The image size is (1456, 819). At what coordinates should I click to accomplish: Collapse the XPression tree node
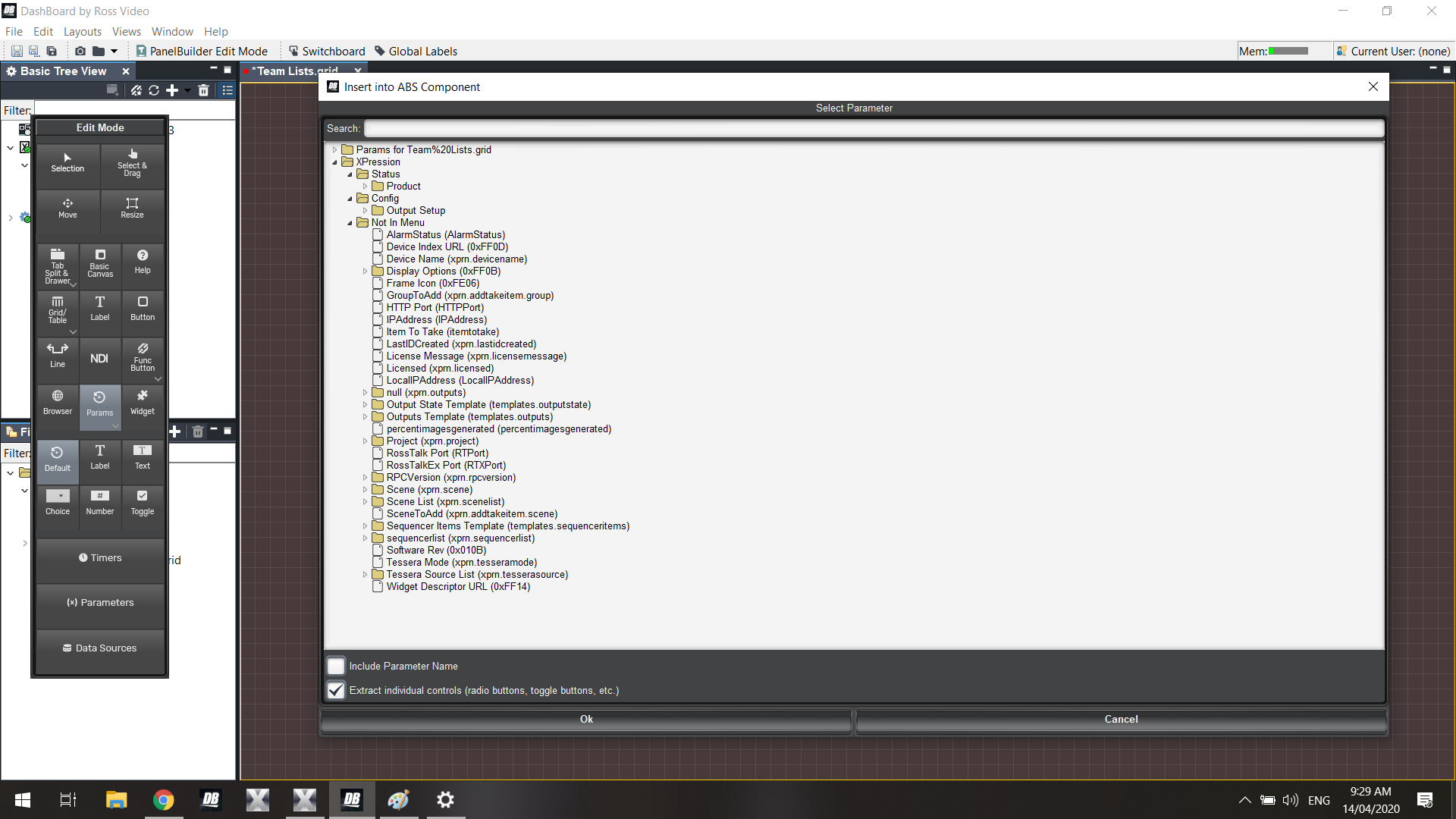click(334, 162)
